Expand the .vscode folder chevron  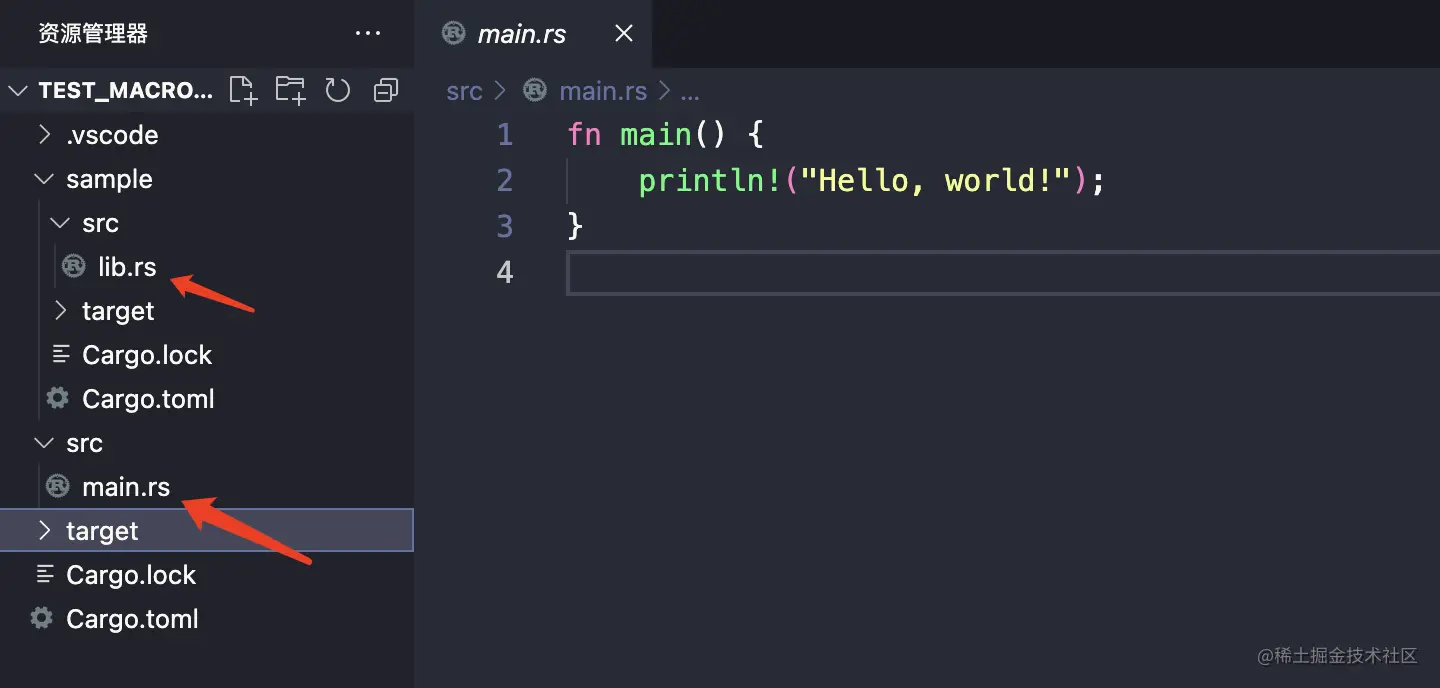(44, 134)
